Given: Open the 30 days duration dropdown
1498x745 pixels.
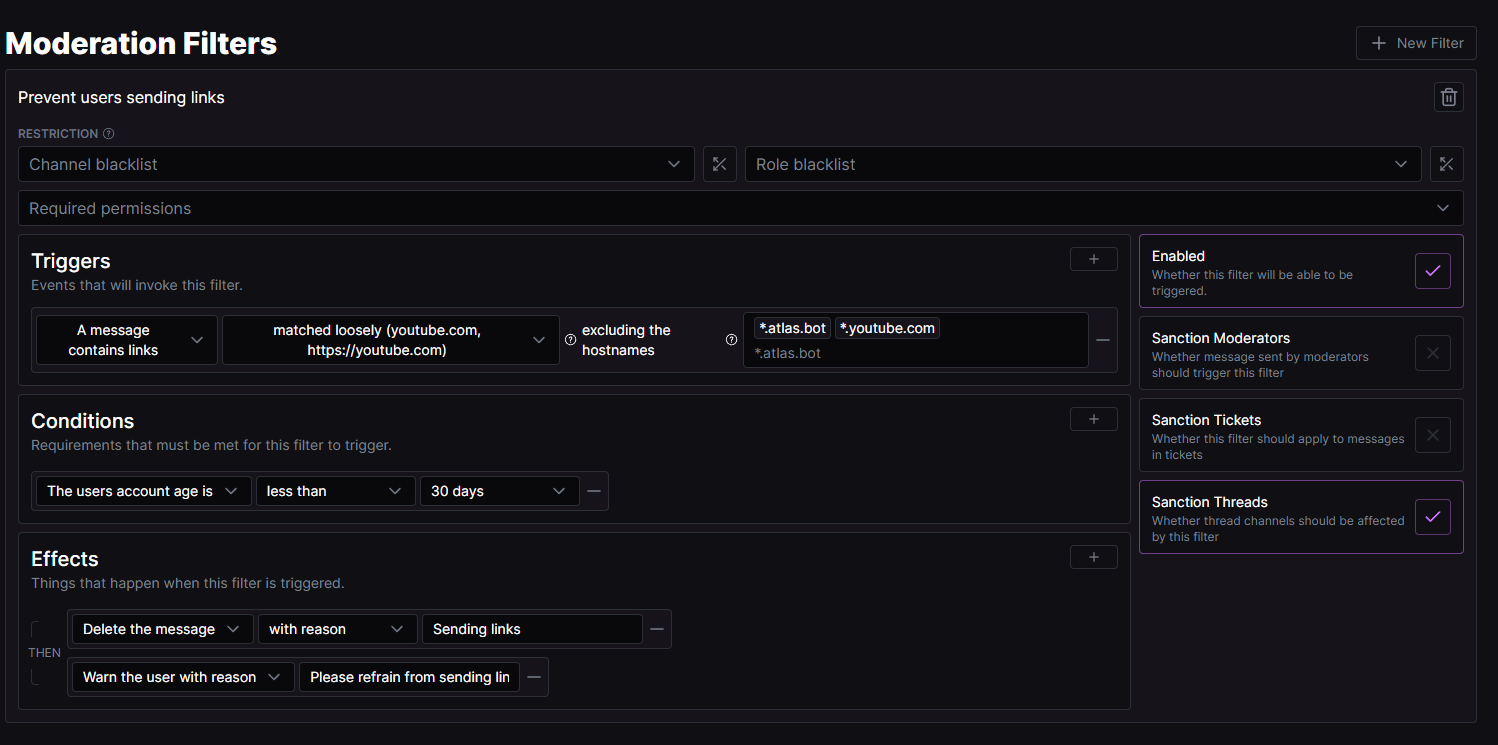Looking at the screenshot, I should [498, 491].
